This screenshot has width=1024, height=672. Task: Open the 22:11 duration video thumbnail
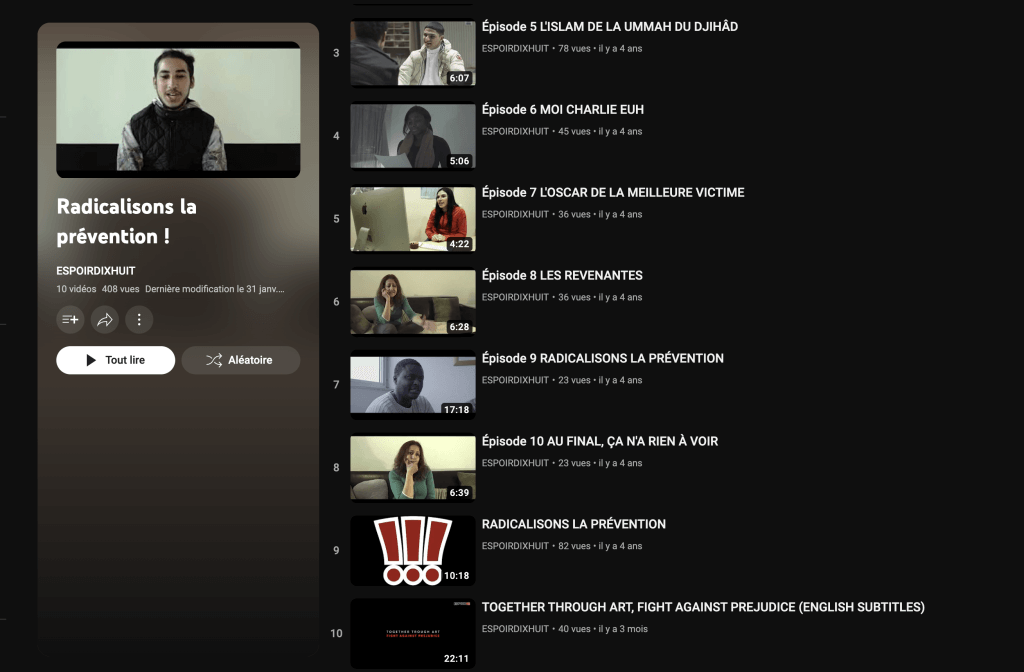point(412,633)
